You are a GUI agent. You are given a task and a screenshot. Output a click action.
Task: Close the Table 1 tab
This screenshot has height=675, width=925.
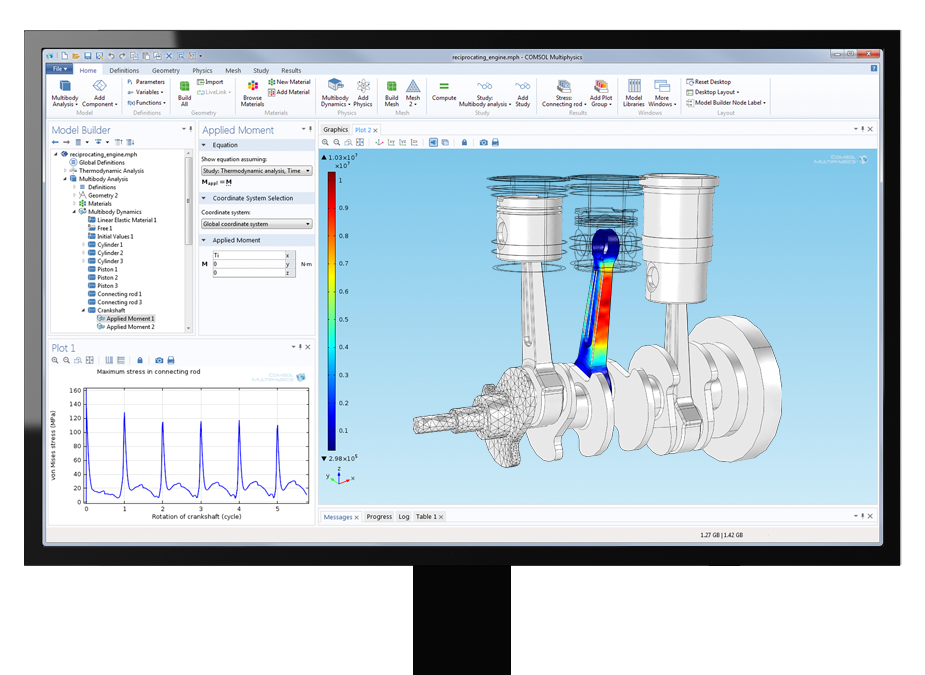[x=441, y=517]
